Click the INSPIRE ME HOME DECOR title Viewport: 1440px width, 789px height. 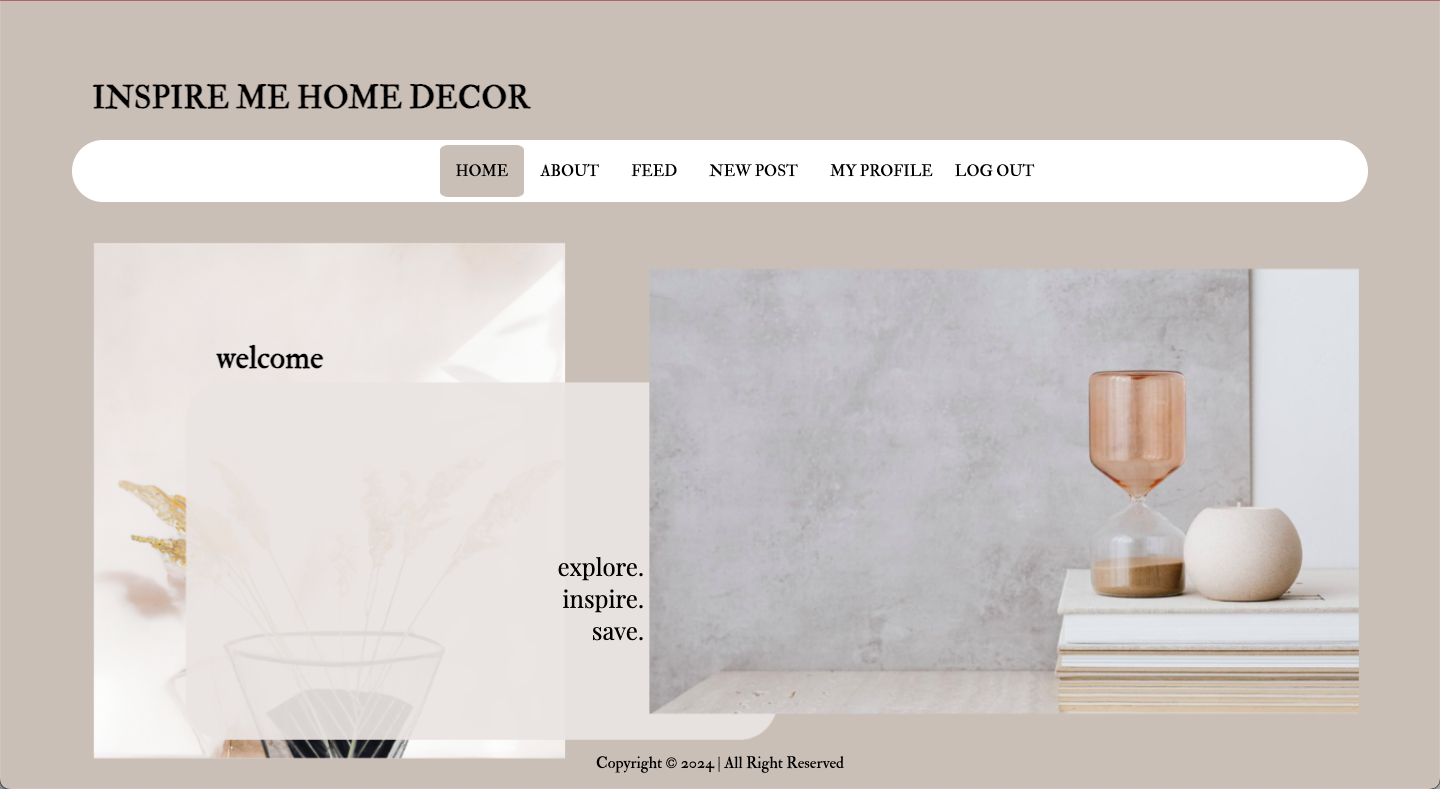(311, 97)
